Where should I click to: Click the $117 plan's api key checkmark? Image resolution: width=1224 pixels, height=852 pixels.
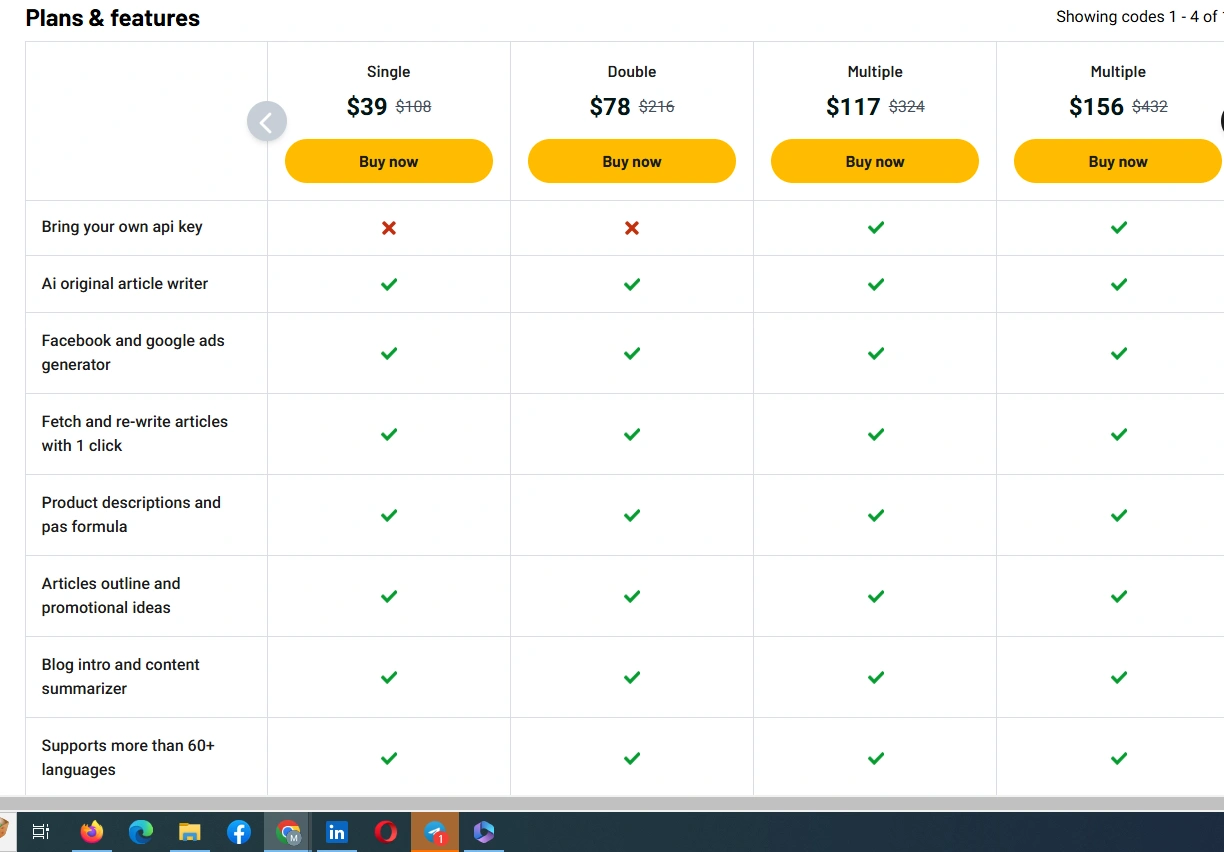(x=875, y=228)
